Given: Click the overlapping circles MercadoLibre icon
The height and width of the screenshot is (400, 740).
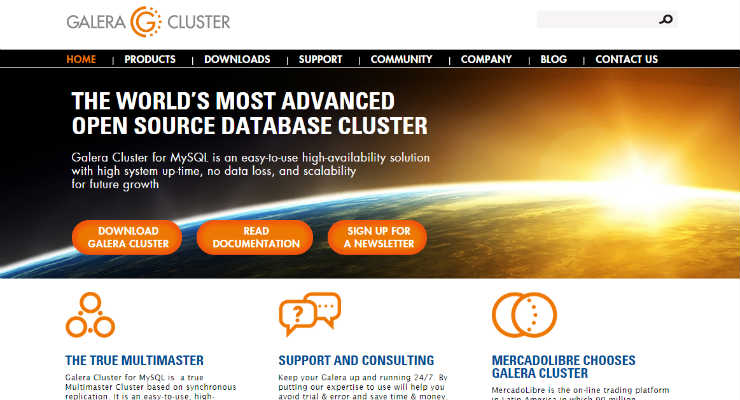Looking at the screenshot, I should (x=524, y=315).
